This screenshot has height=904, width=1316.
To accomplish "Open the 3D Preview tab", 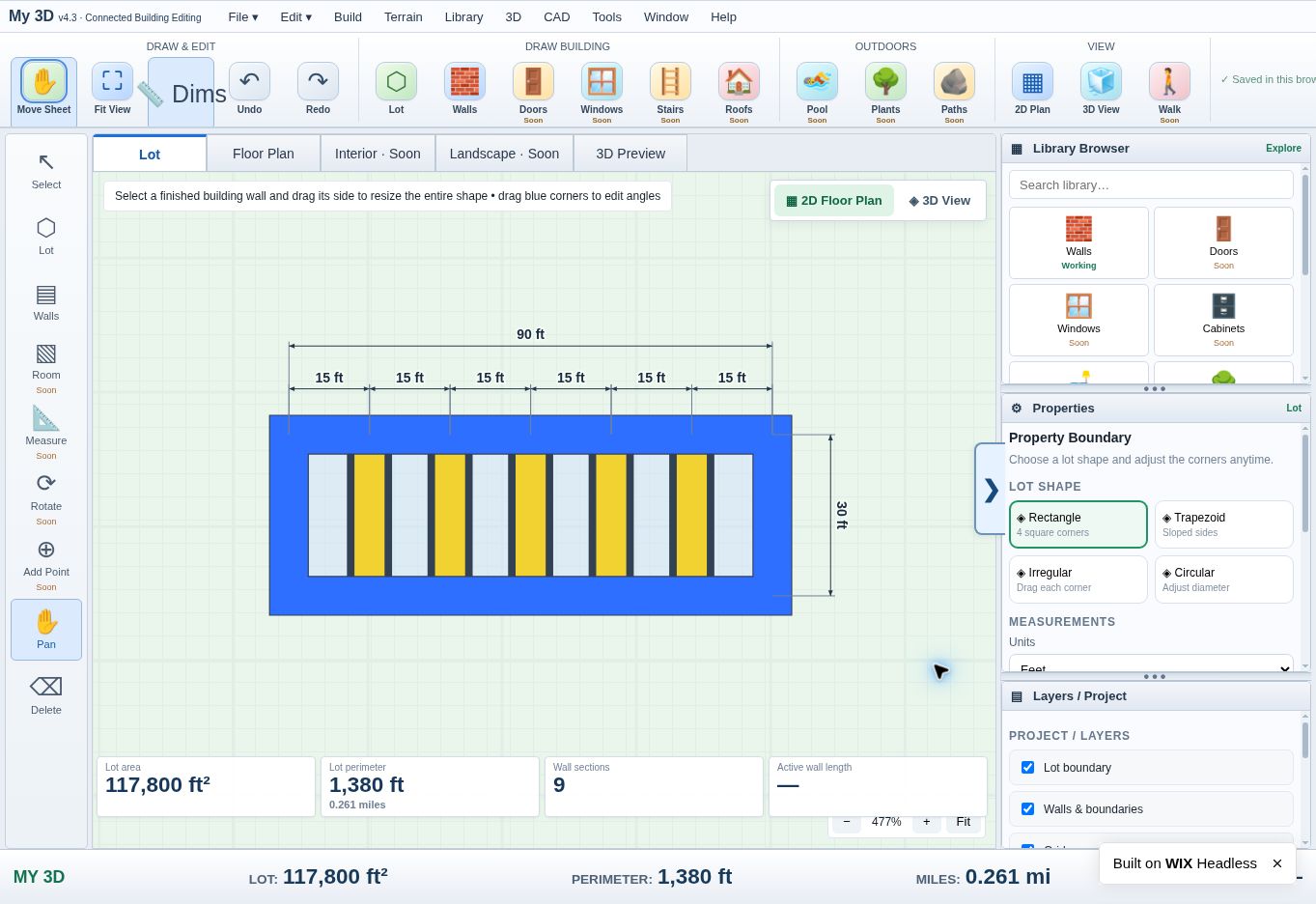I will point(630,154).
